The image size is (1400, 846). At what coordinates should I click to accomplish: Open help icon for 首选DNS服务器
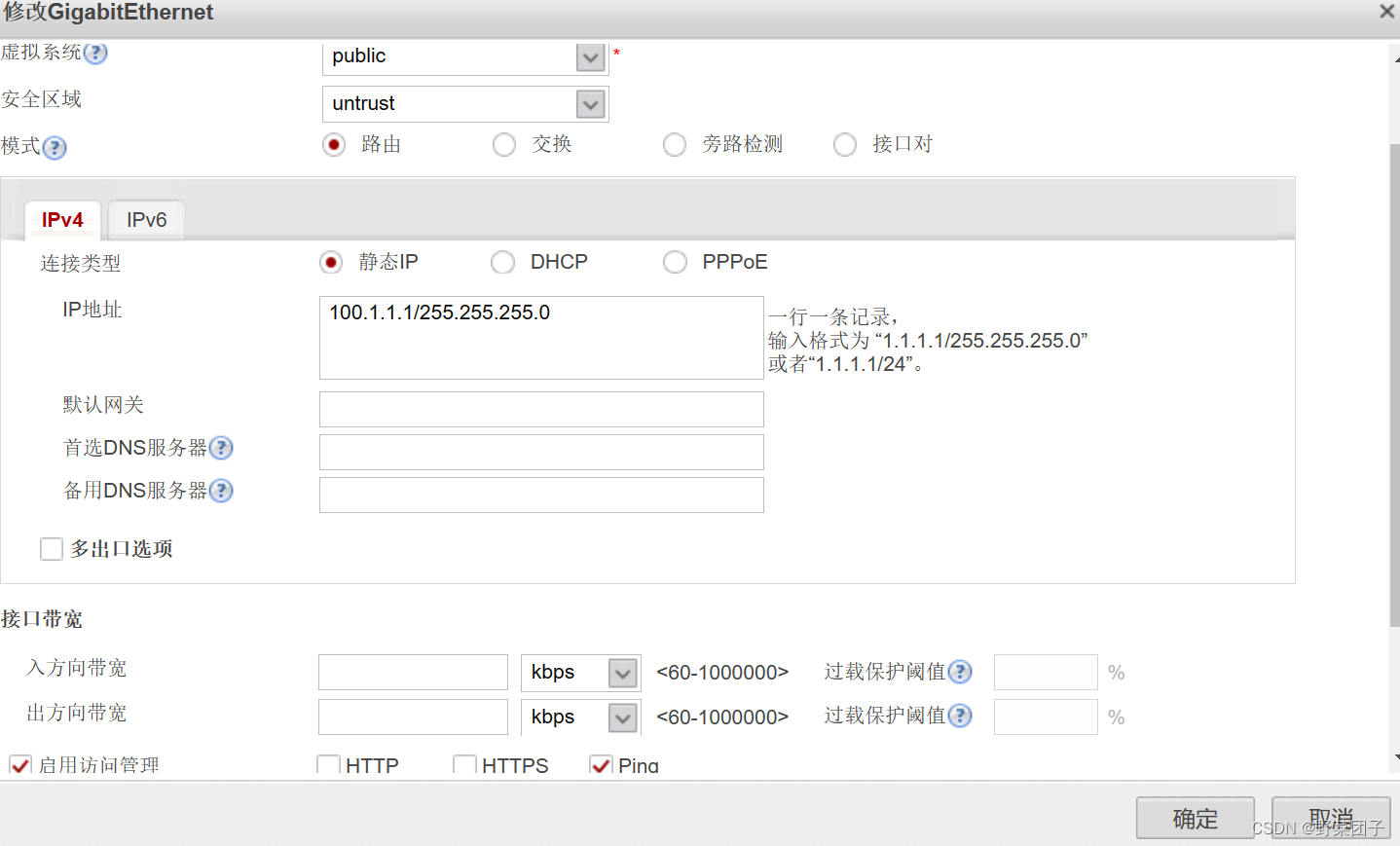point(221,448)
